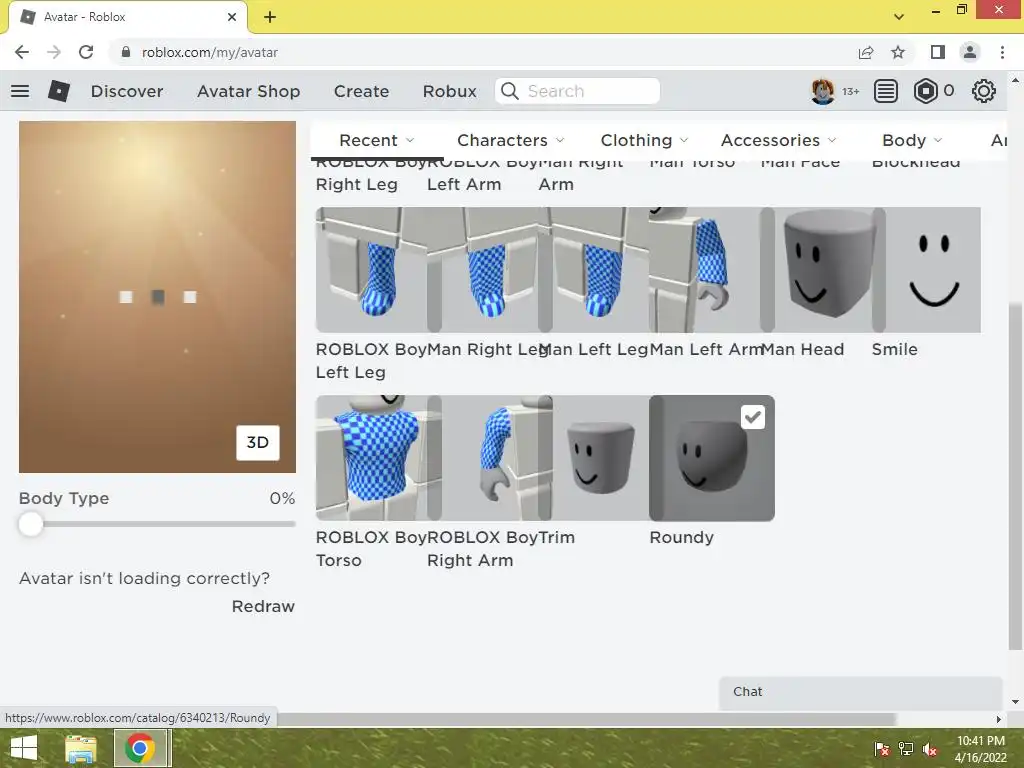Open the Chat panel bar
This screenshot has height=768, width=1024.
tap(861, 692)
